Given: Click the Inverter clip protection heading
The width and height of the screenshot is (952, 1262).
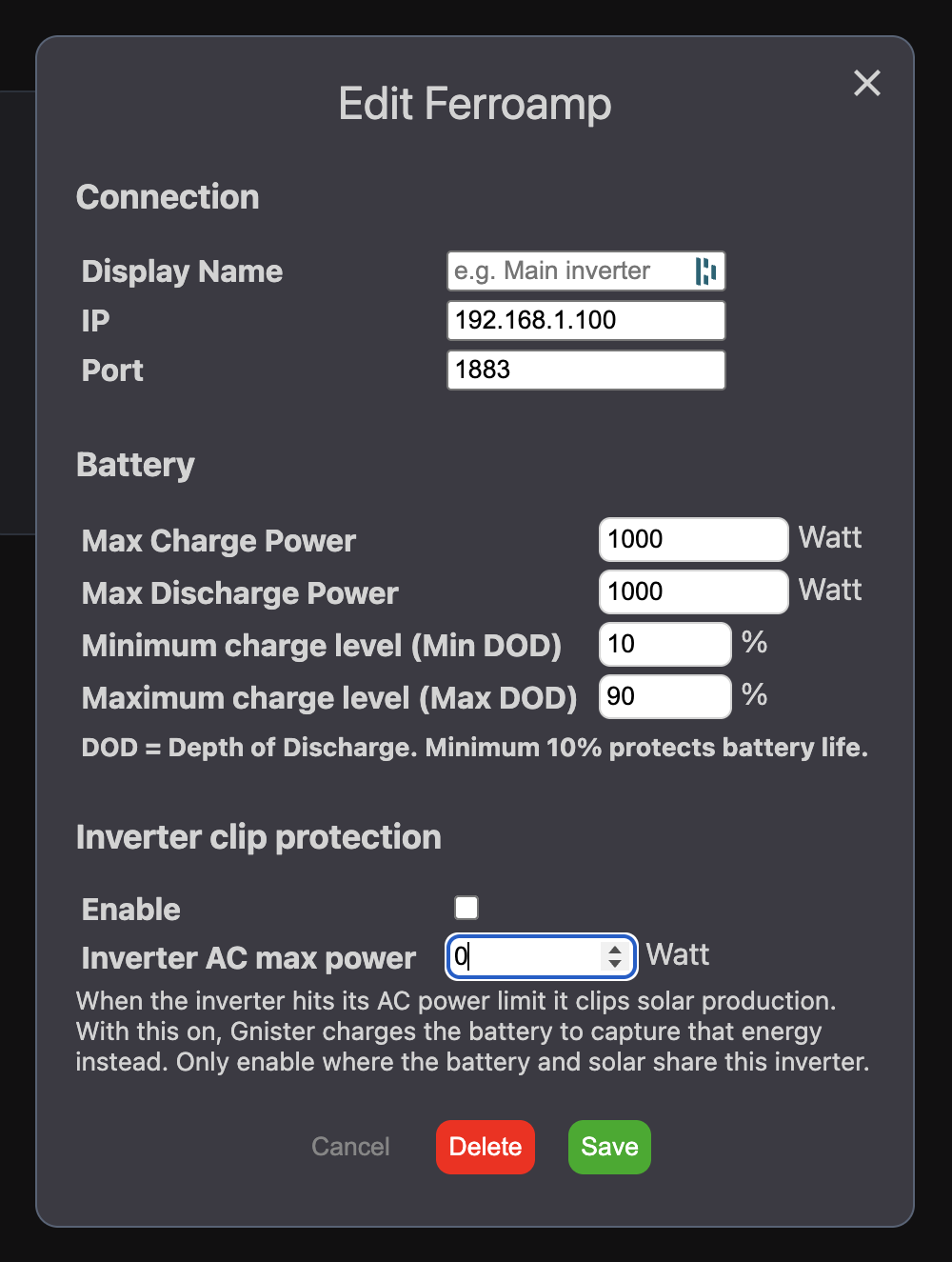Looking at the screenshot, I should tap(259, 837).
